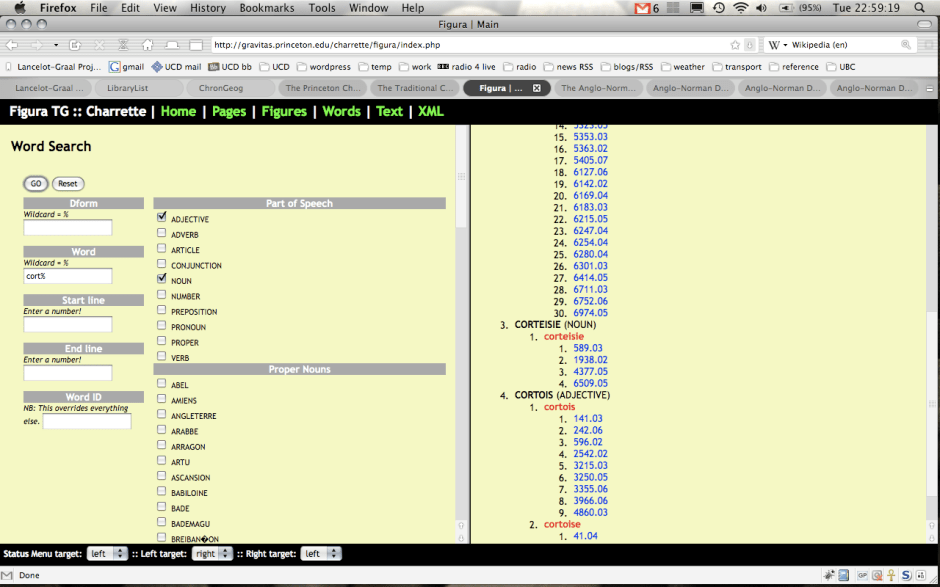Switch to The Princeton Ch... tab
The width and height of the screenshot is (940, 587).
323,88
